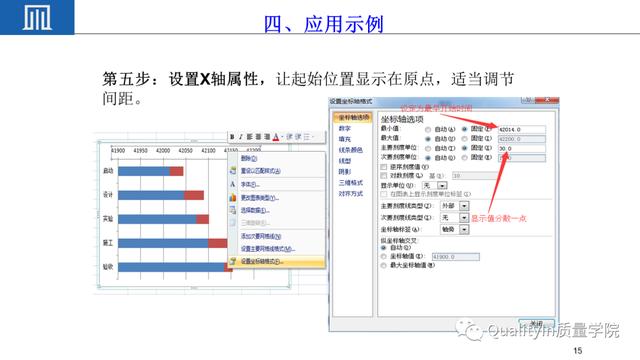Click the red segment of 设计 bar
Screen dimensions: 640x360
click(194, 195)
